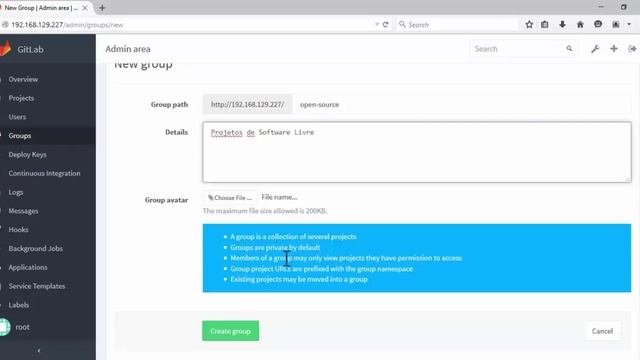
Task: Open Overview in sidebar
Action: 23,79
